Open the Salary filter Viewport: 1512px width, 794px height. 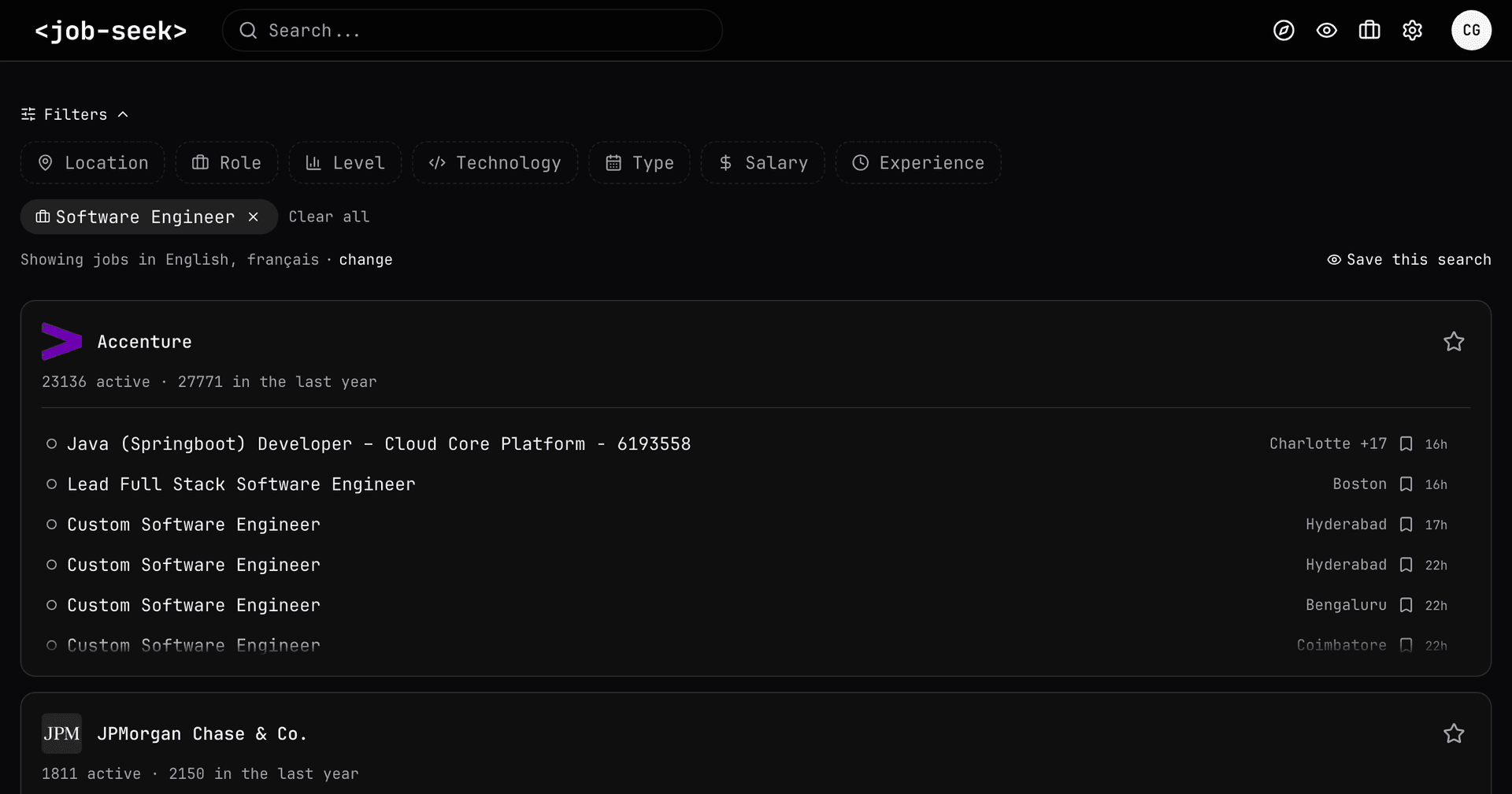tap(763, 163)
